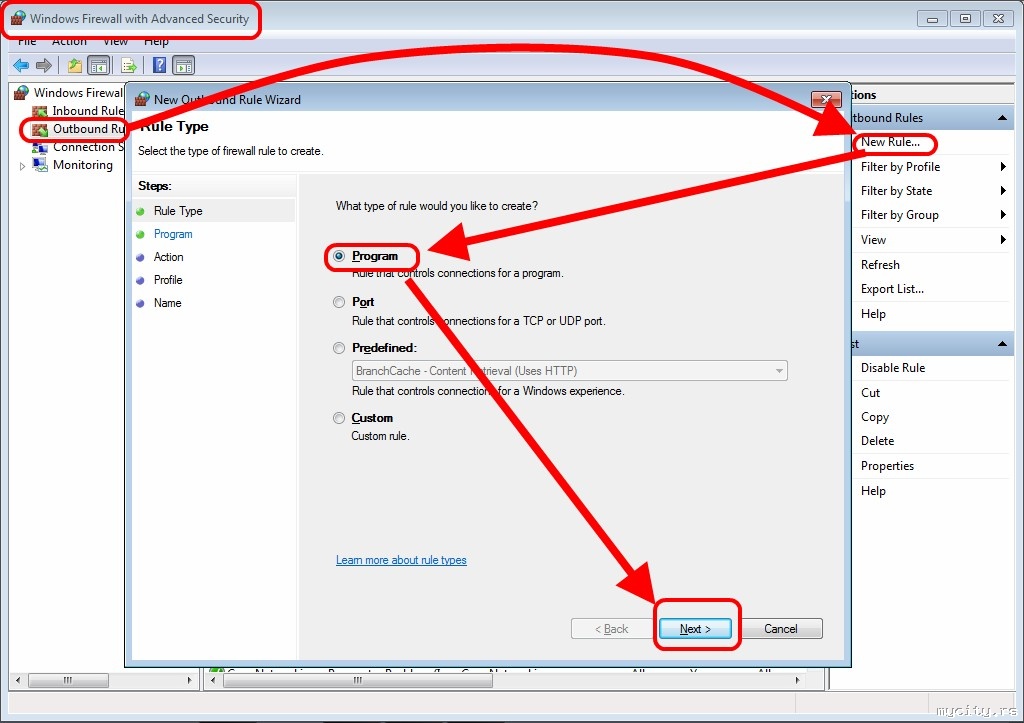Select Inbound Rules in console tree
Image resolution: width=1024 pixels, height=723 pixels.
[x=88, y=111]
